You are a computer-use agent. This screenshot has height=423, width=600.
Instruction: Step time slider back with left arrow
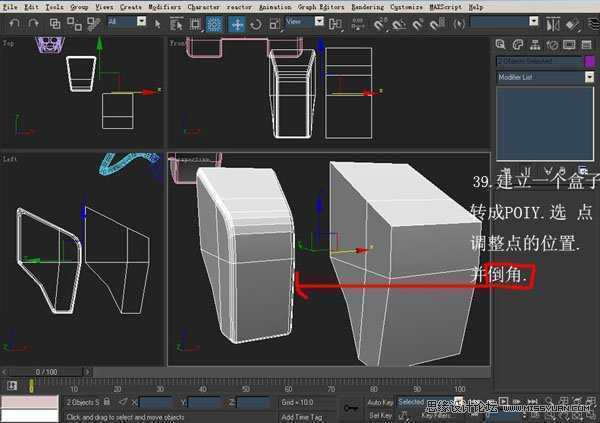(x=4, y=372)
